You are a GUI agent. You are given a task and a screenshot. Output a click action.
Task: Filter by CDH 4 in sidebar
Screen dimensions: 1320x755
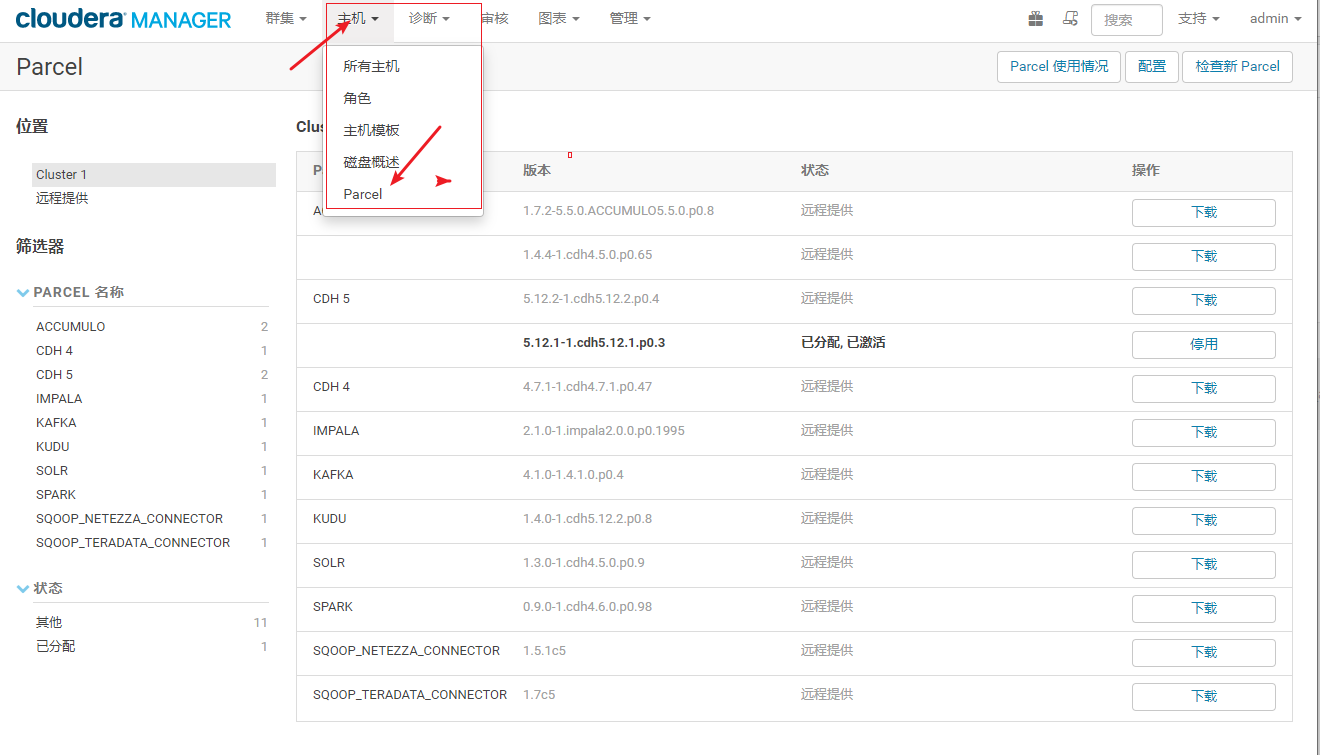coord(54,350)
